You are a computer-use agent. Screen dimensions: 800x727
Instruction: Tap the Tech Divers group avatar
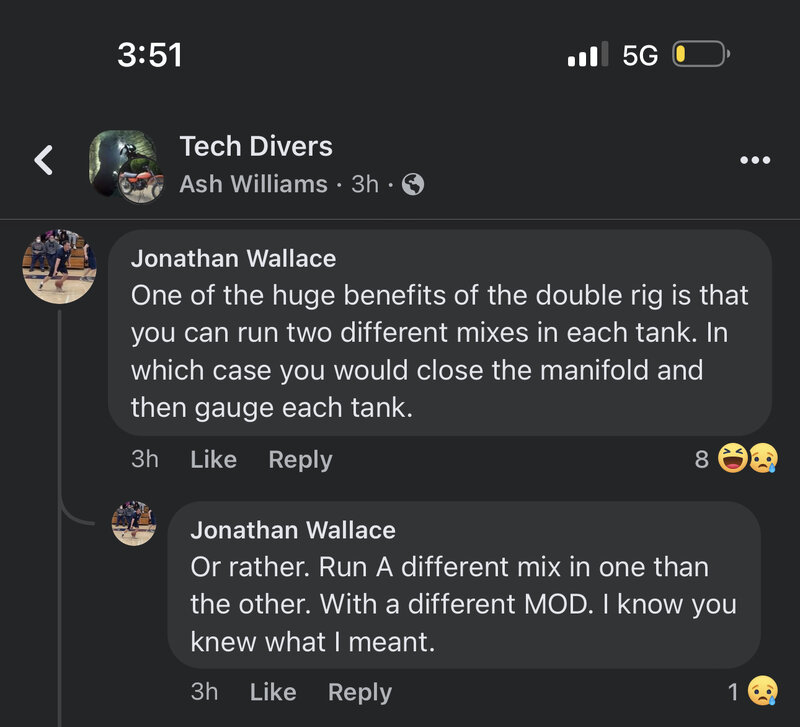point(125,163)
